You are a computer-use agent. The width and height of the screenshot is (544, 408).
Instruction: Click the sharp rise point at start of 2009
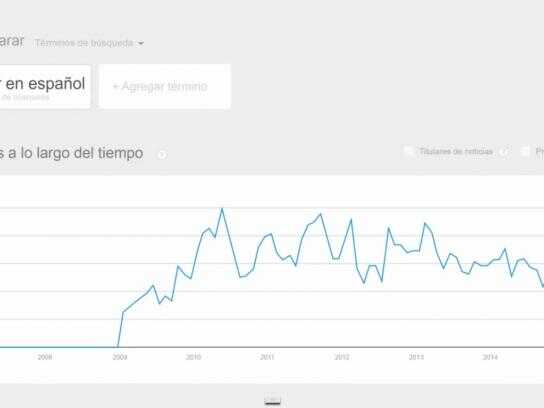(x=123, y=312)
